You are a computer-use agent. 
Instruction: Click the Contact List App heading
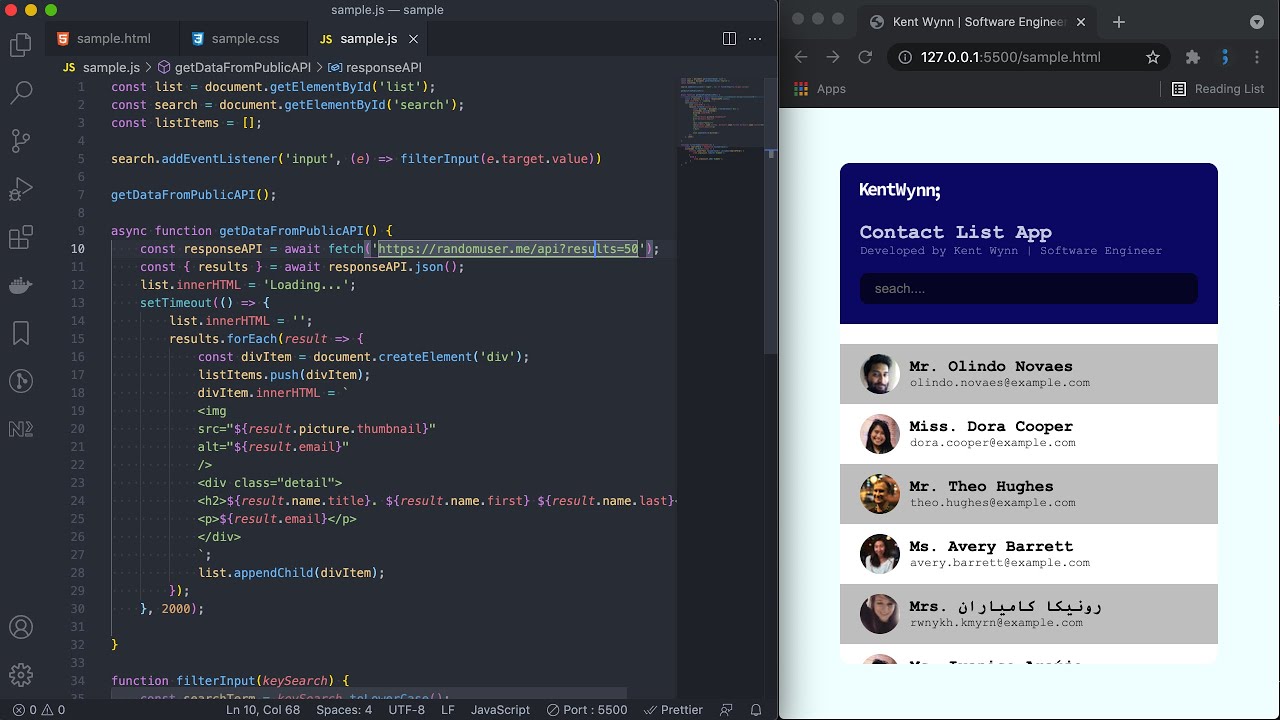pyautogui.click(x=955, y=232)
